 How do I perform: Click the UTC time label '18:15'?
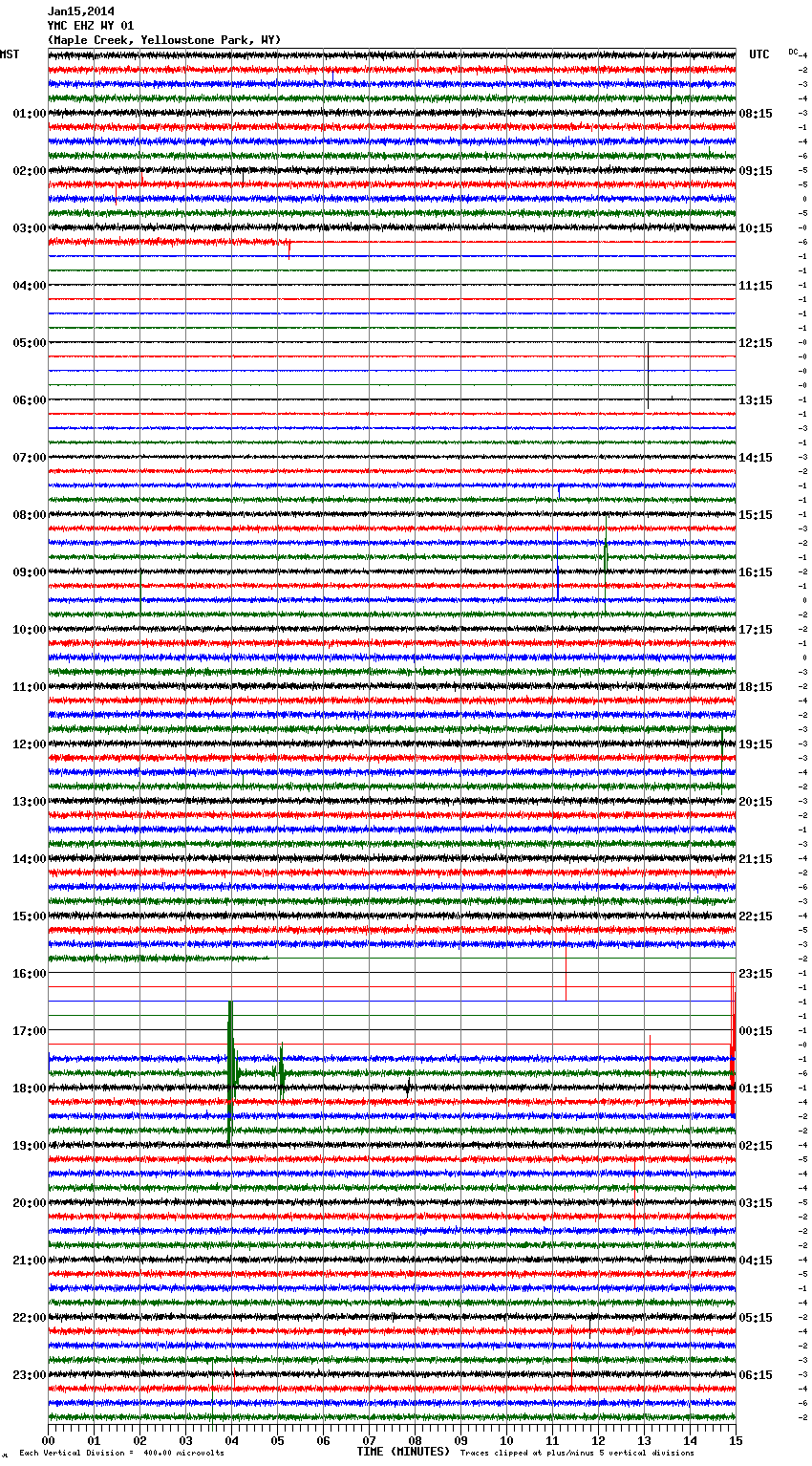[756, 687]
